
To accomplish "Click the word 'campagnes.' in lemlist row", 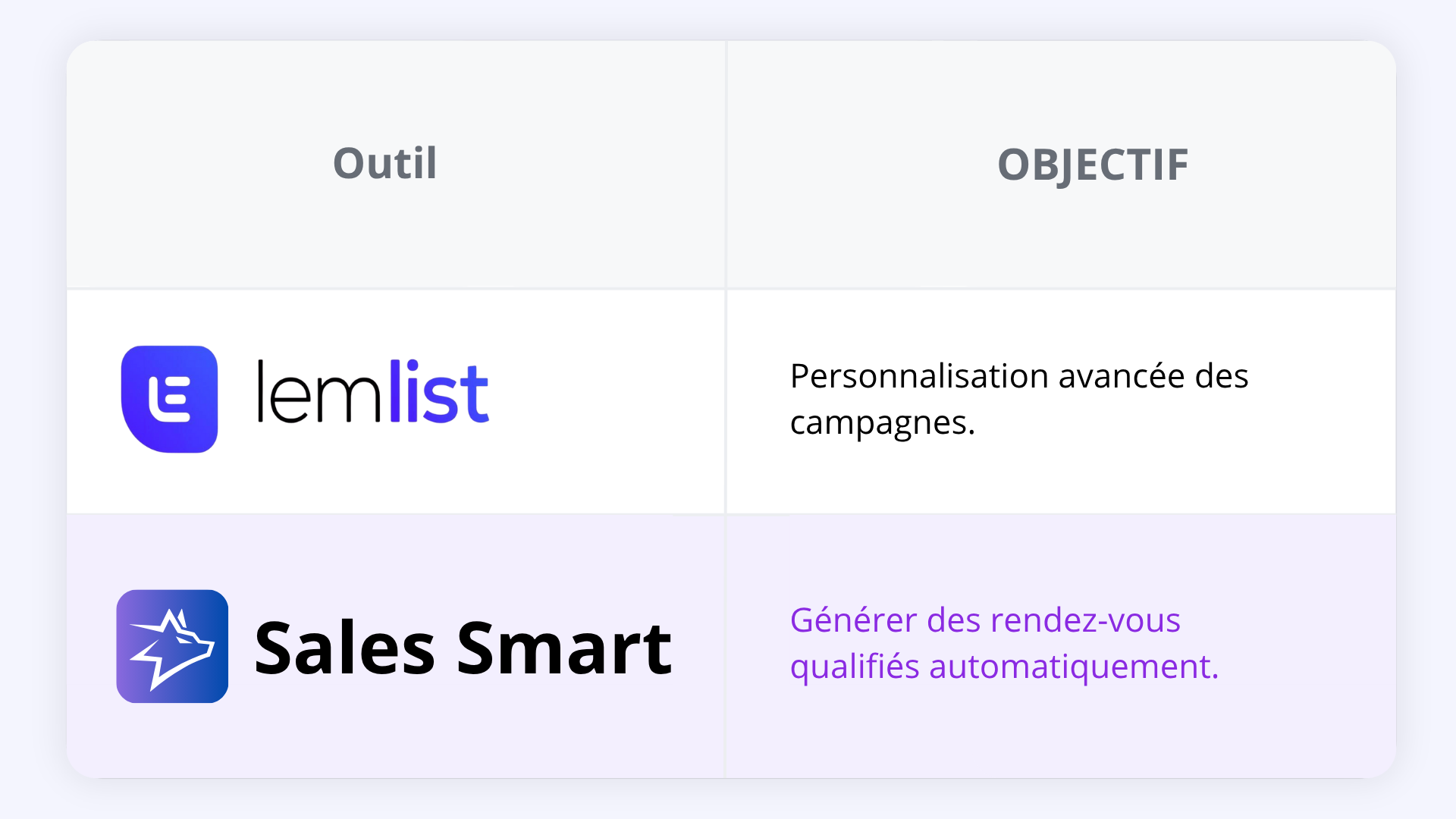I will (883, 423).
